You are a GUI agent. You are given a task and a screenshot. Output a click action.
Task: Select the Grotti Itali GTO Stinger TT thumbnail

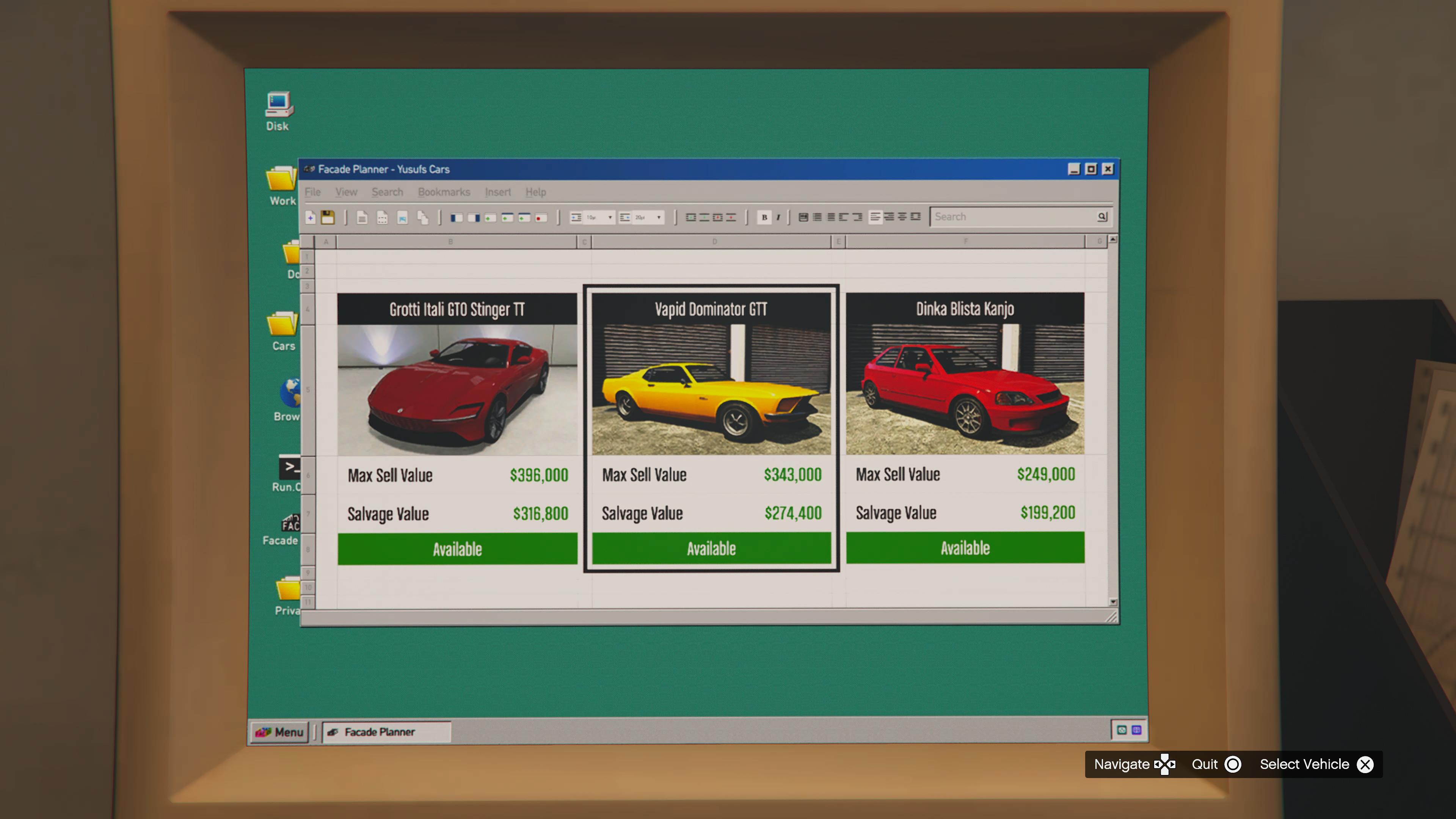pyautogui.click(x=457, y=389)
